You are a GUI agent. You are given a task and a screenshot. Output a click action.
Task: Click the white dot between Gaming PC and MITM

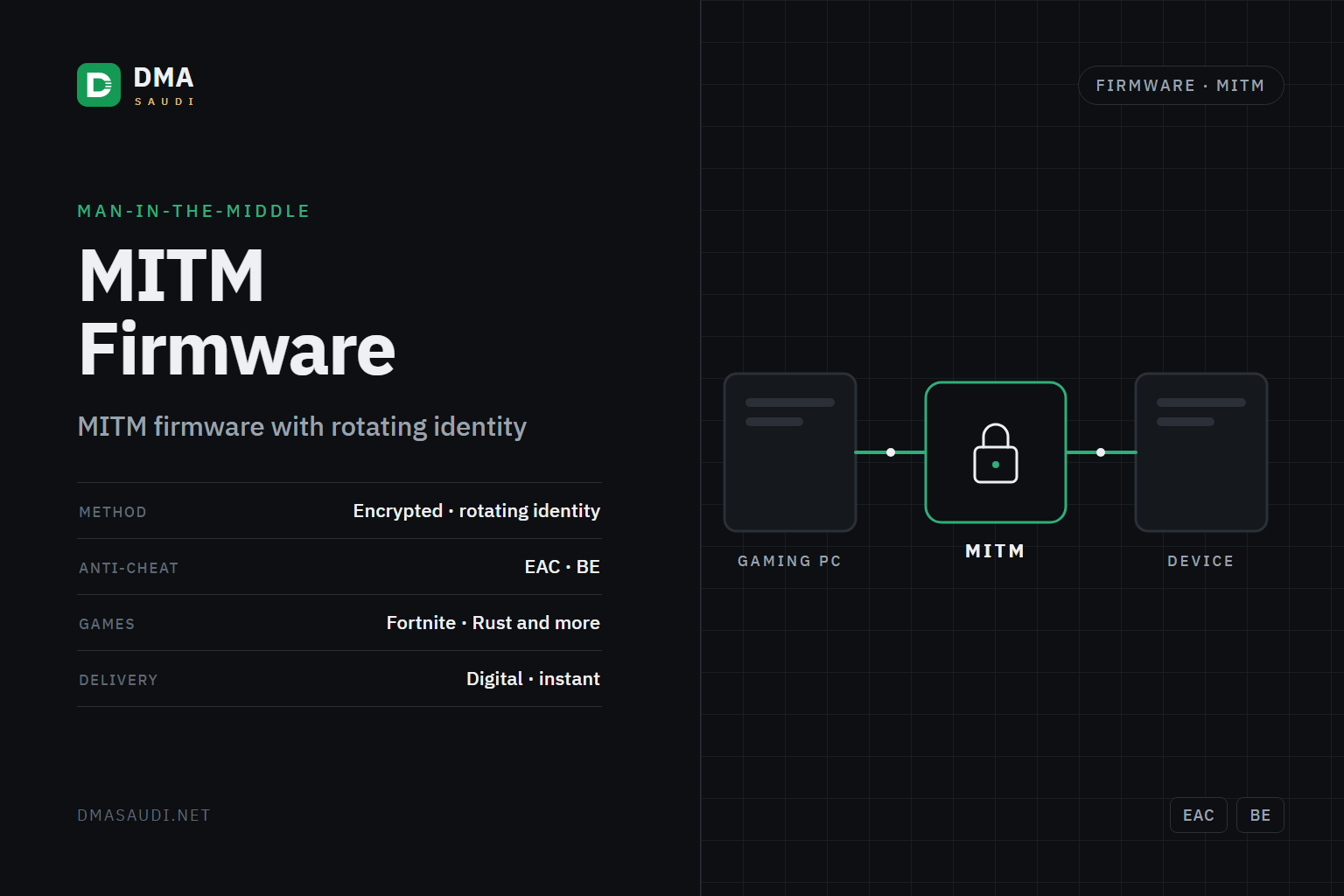(x=891, y=452)
